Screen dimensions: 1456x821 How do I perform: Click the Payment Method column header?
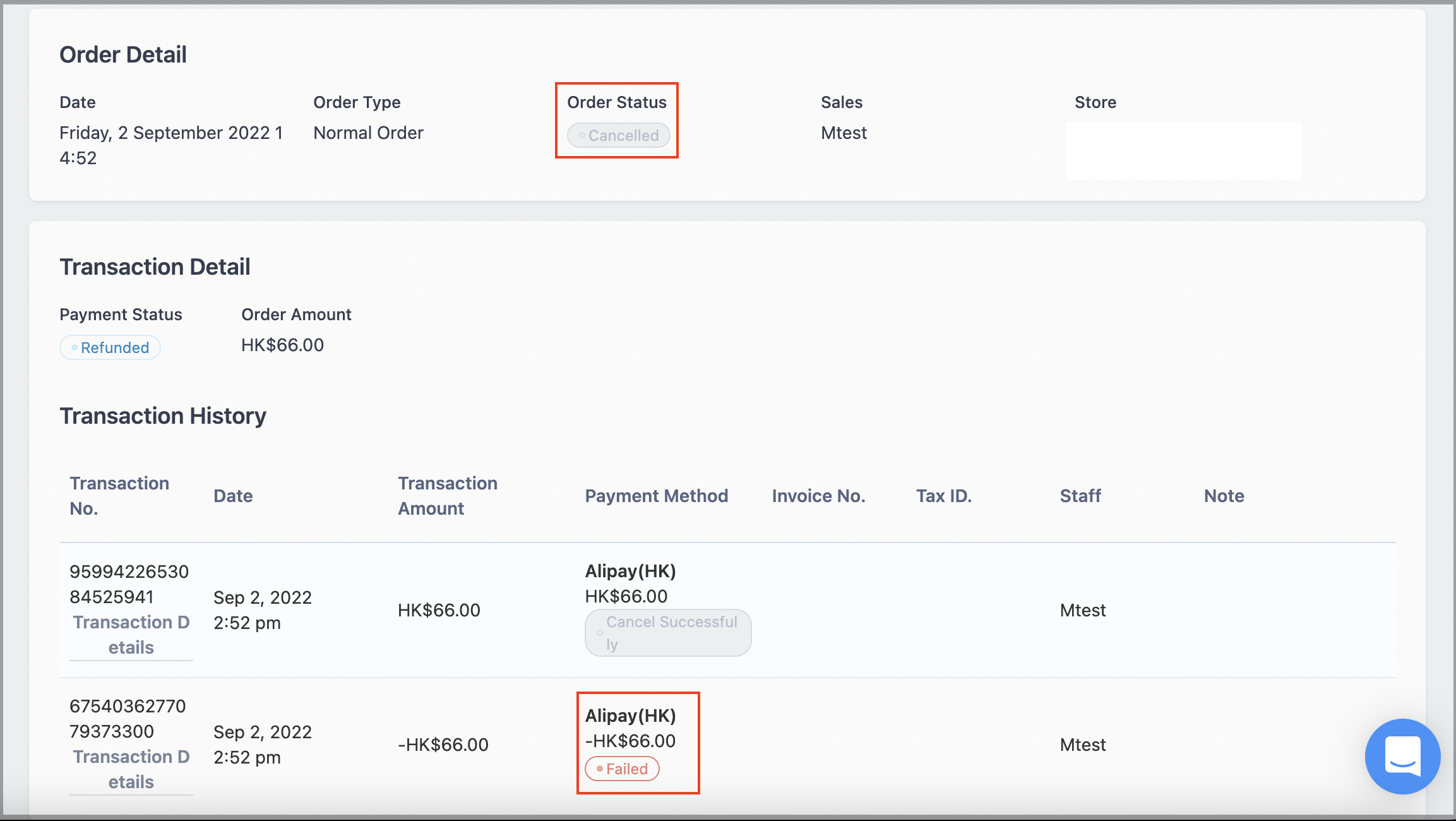657,496
